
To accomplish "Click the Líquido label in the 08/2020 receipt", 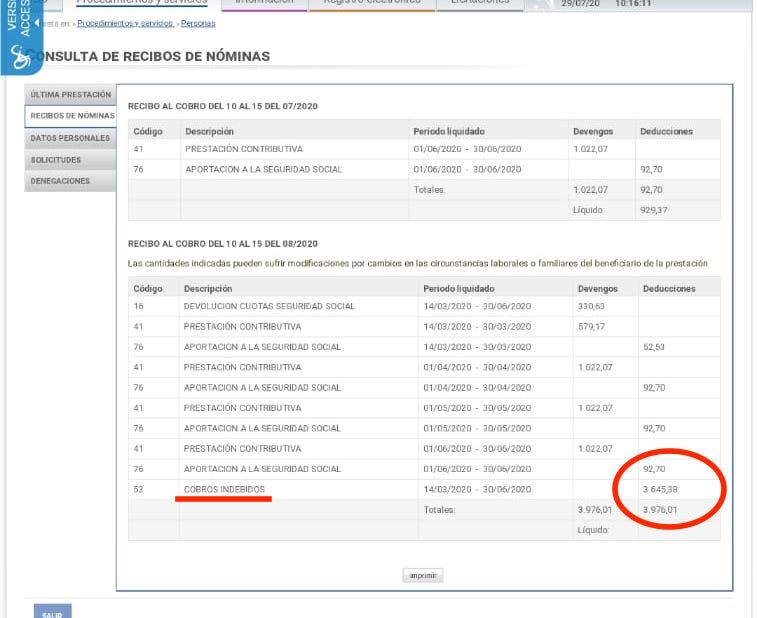I will point(593,530).
